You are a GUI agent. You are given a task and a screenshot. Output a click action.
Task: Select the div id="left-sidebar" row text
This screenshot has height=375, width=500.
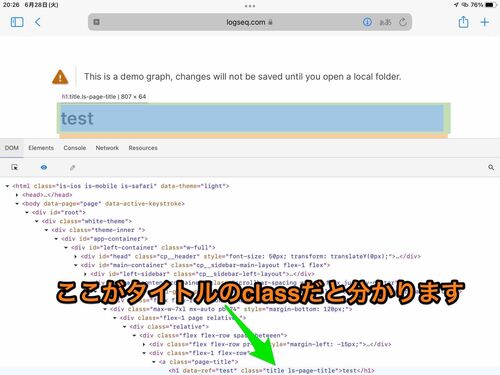(202, 274)
